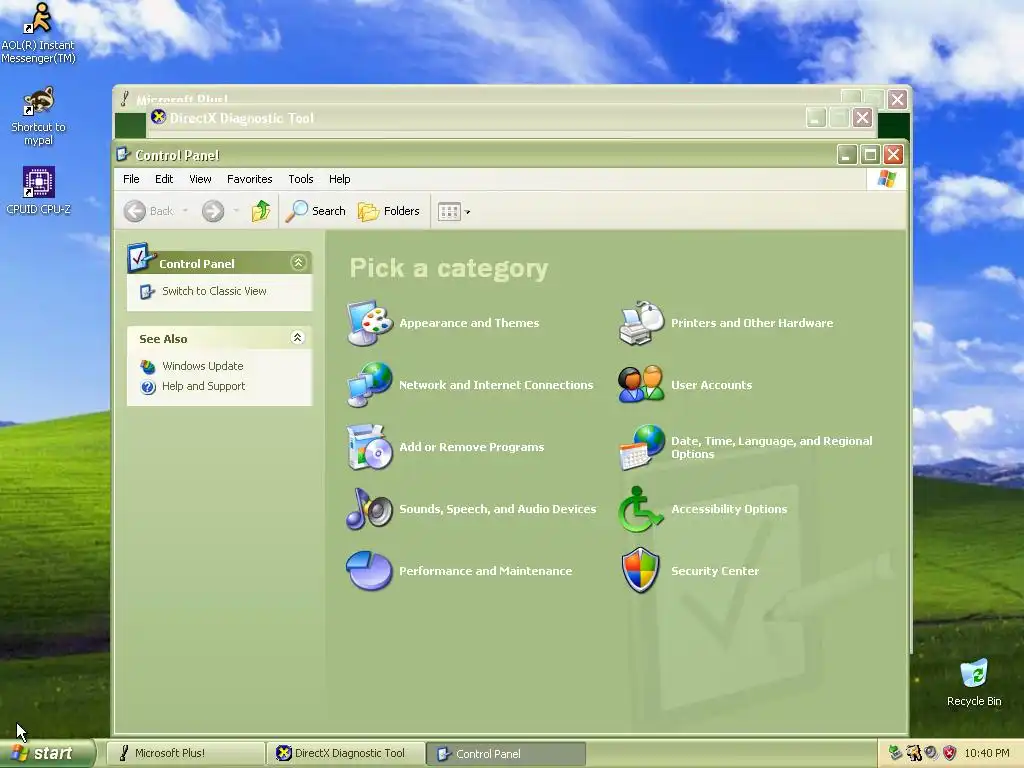Screen dimensions: 1024x768
Task: Switch to Microsoft Plus! taskbar button
Action: [x=185, y=754]
